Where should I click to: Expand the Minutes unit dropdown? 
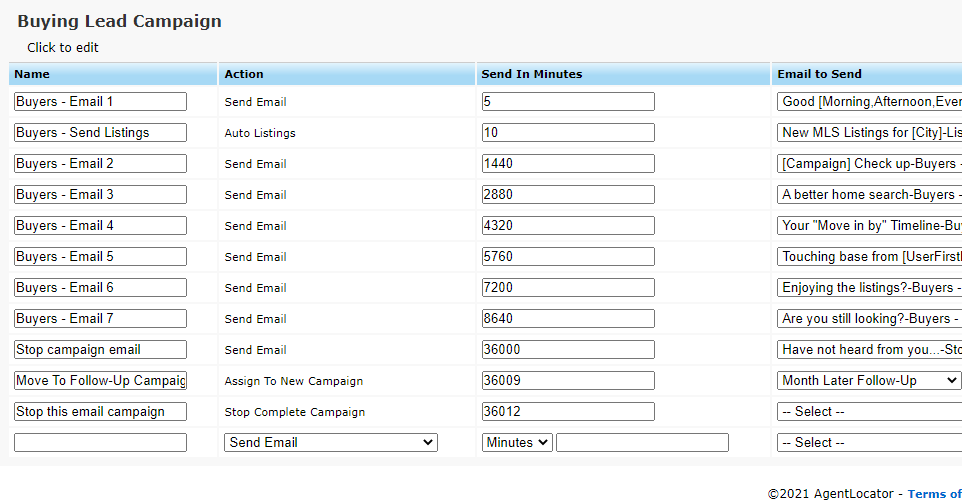tap(517, 442)
